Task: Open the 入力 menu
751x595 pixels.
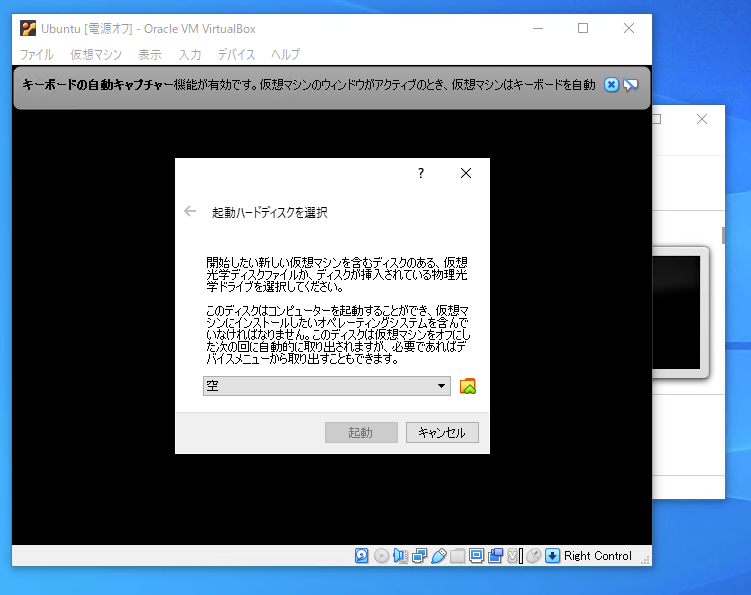Action: pyautogui.click(x=190, y=55)
